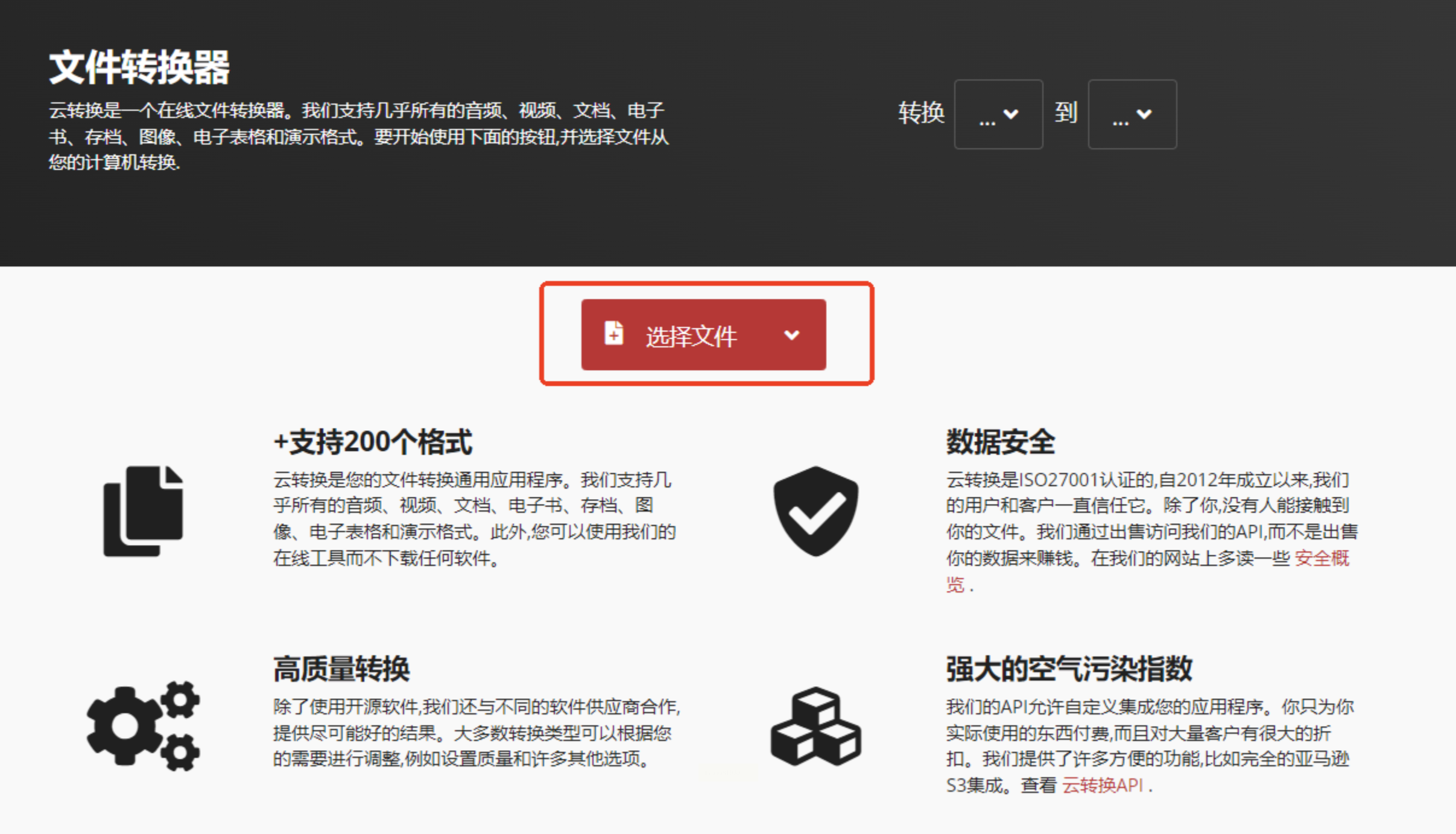
Task: Click paragraph starting 云转换是ISO27001认证的
Action: pos(1151,532)
